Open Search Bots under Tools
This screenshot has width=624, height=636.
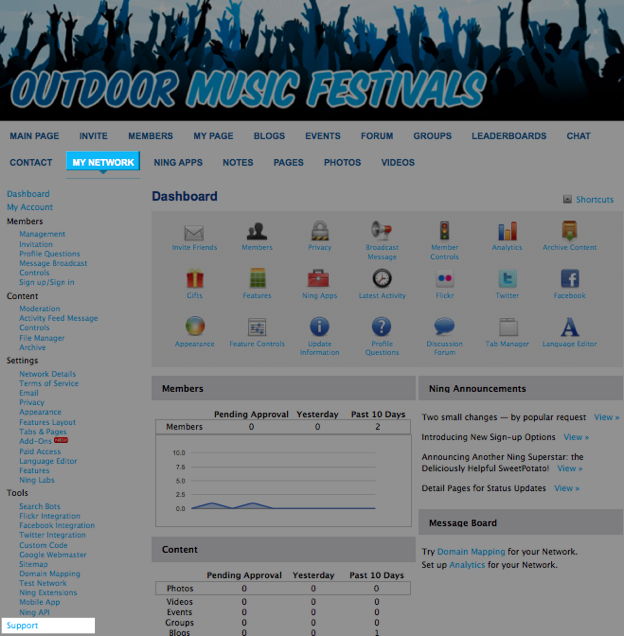pyautogui.click(x=39, y=506)
